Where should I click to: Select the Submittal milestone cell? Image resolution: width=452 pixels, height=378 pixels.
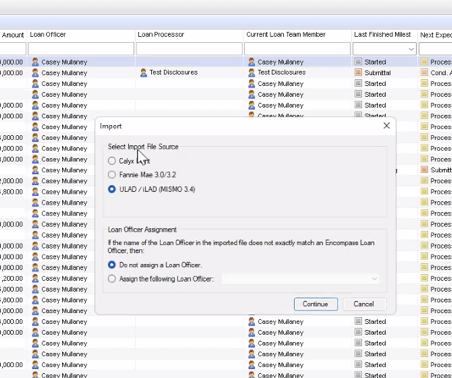(384, 73)
